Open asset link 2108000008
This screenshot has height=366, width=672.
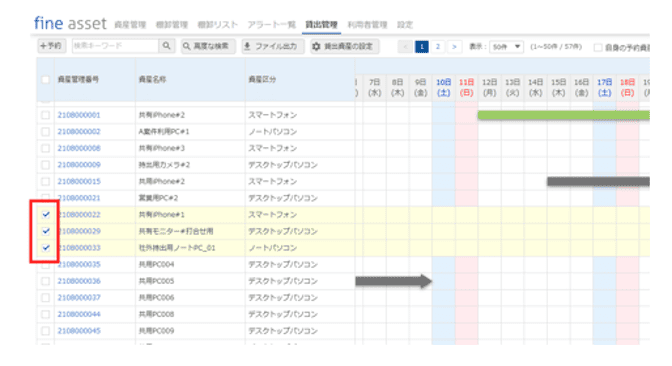click(x=79, y=148)
